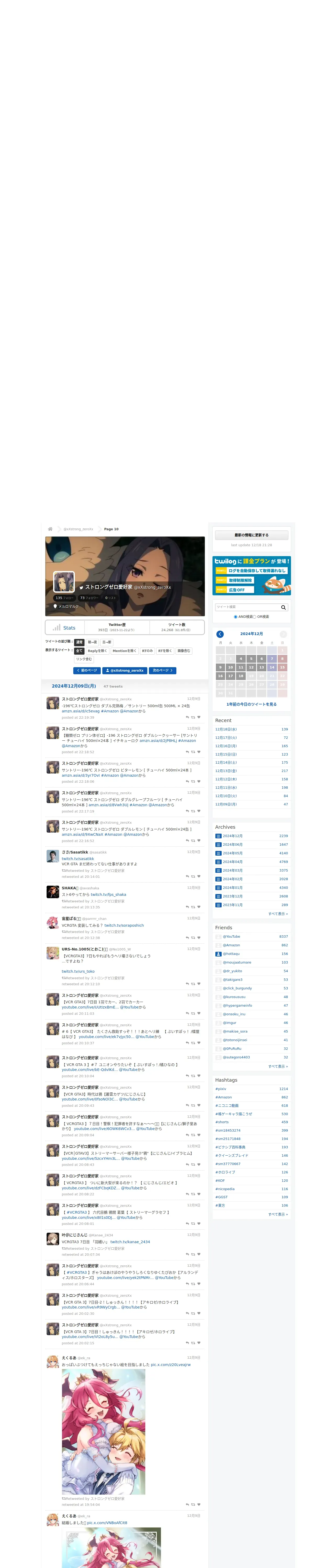Viewport: 336px width, 1568px height.
Task: Click reply icon on the 22:19:39 tweet
Action: (x=187, y=717)
